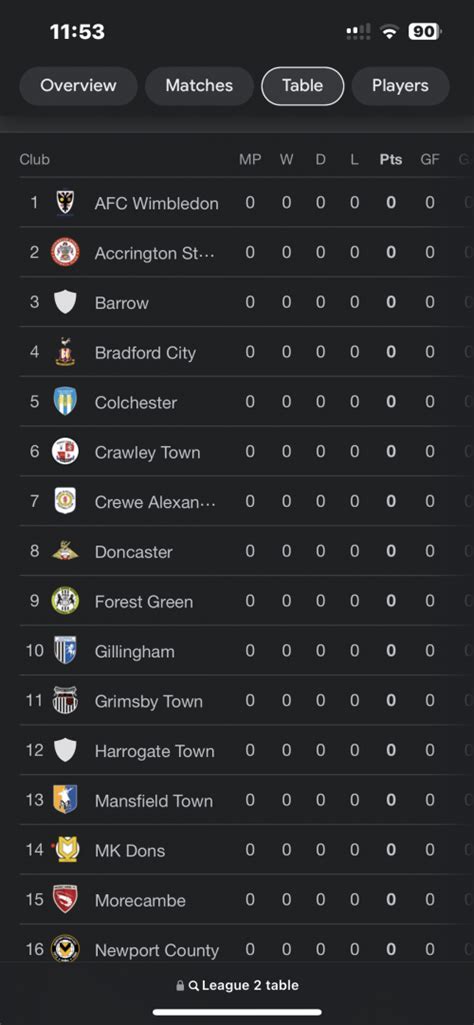Tap the AFC Wimbledon club crest
This screenshot has width=474, height=1025.
[x=65, y=203]
